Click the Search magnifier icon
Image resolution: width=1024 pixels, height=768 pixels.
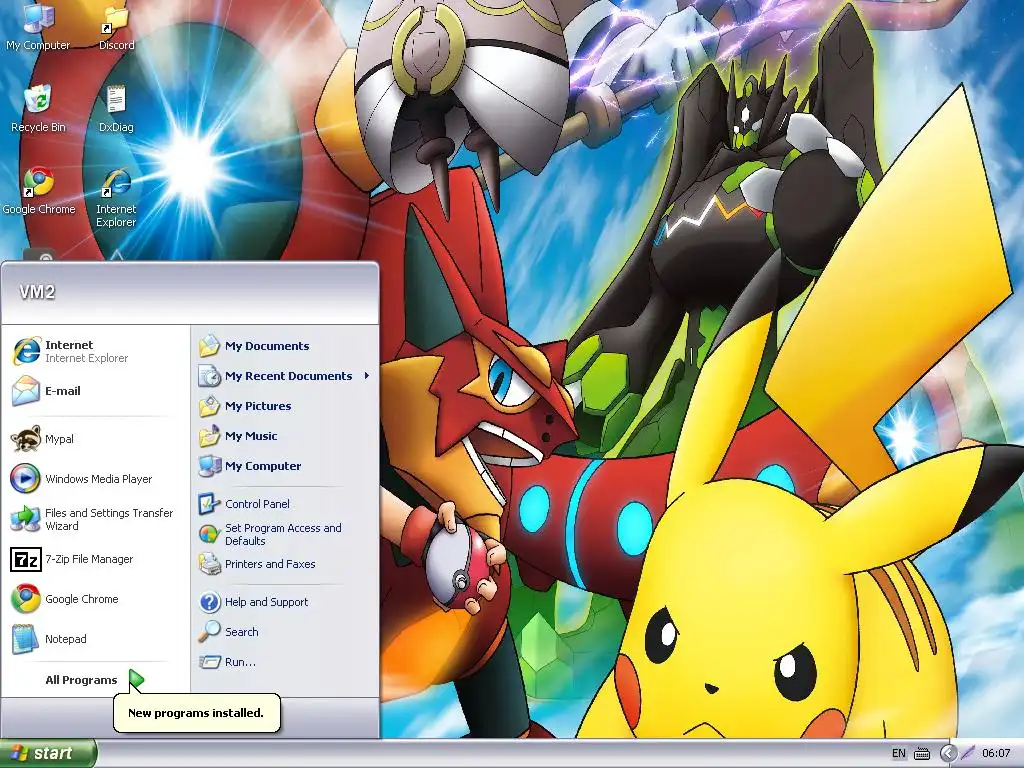[209, 632]
